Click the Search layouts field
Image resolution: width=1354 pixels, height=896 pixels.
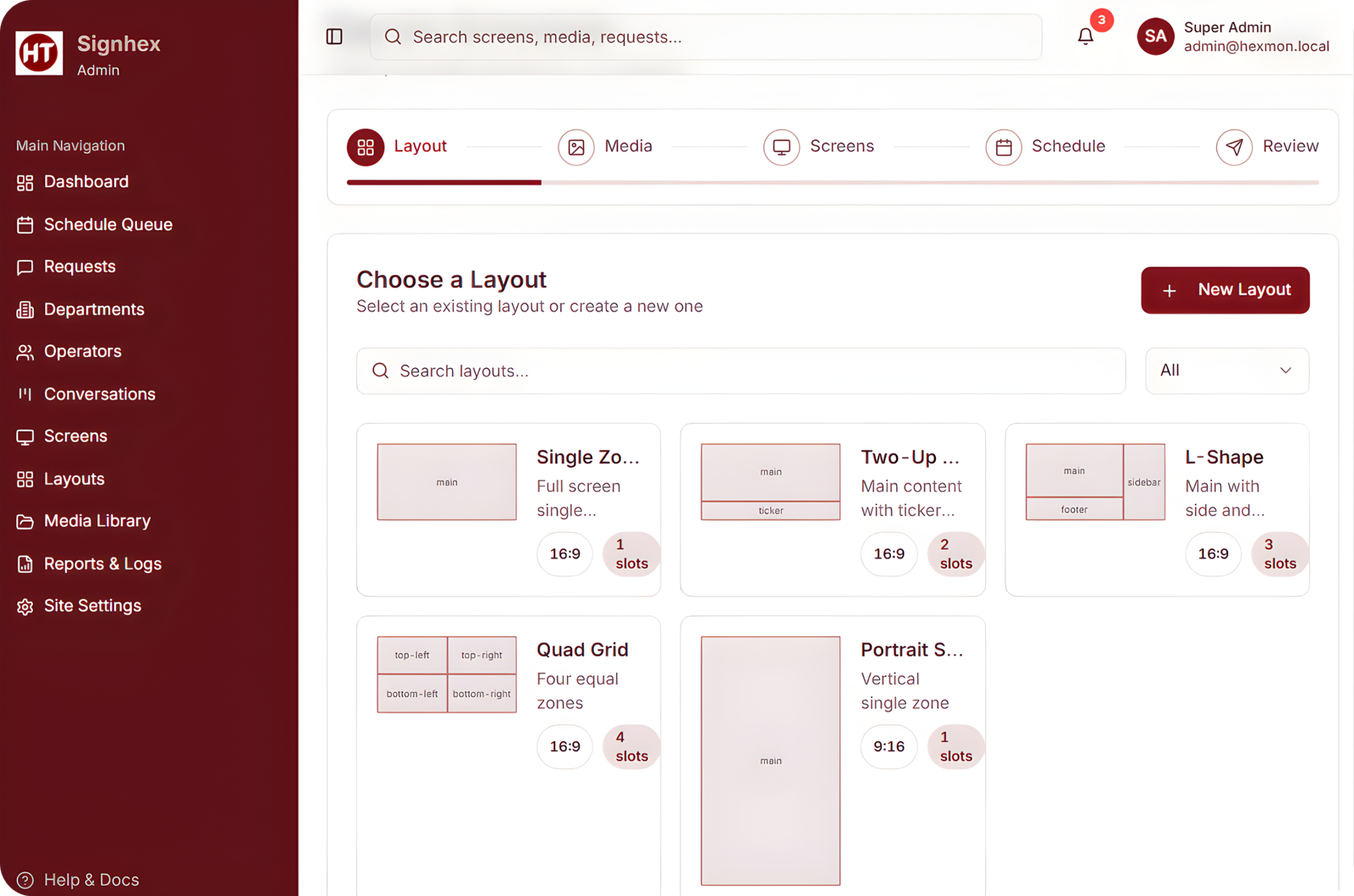tap(740, 371)
